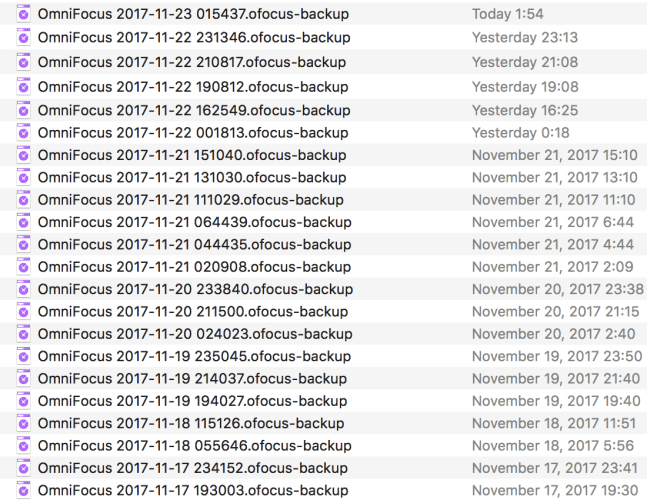Image resolution: width=647 pixels, height=500 pixels.
Task: Select OmniFocus 2017-11-21 131030.ofocus-backup filename
Action: [x=192, y=177]
